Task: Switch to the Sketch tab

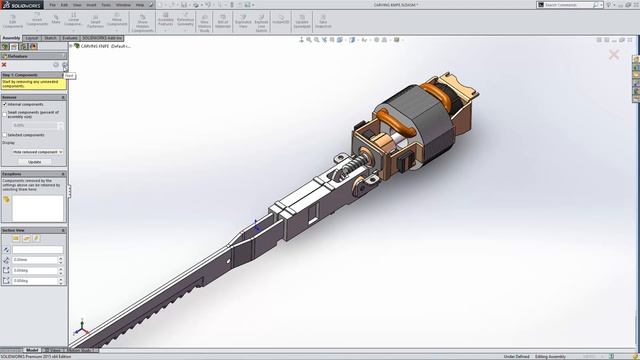Action: pyautogui.click(x=50, y=38)
